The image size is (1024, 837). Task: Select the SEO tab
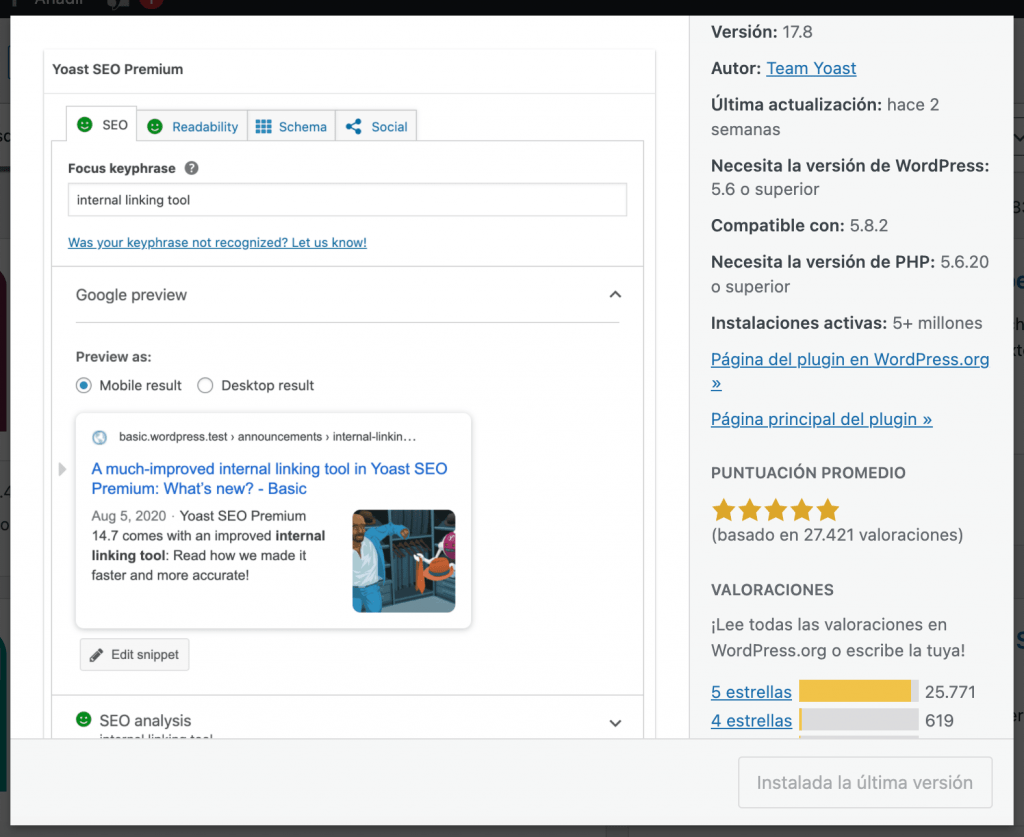click(102, 124)
